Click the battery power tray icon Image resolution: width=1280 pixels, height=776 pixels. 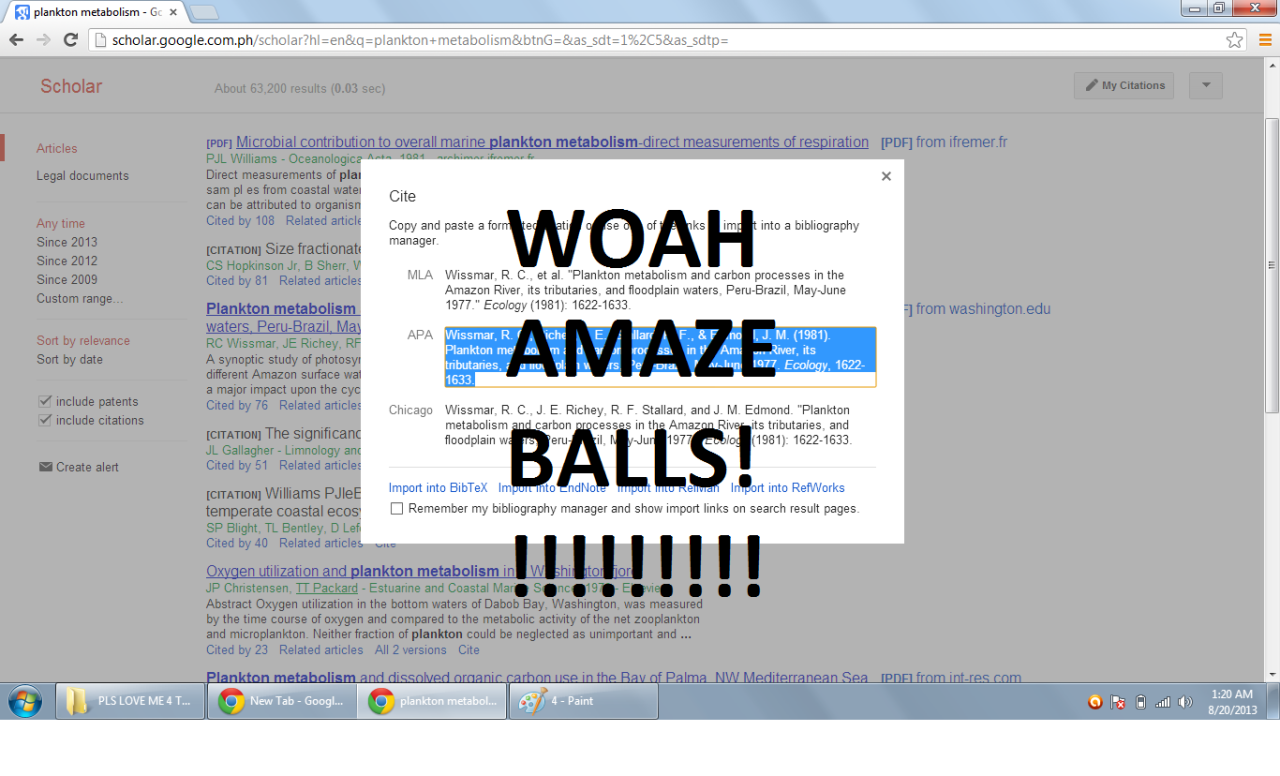click(x=1141, y=702)
